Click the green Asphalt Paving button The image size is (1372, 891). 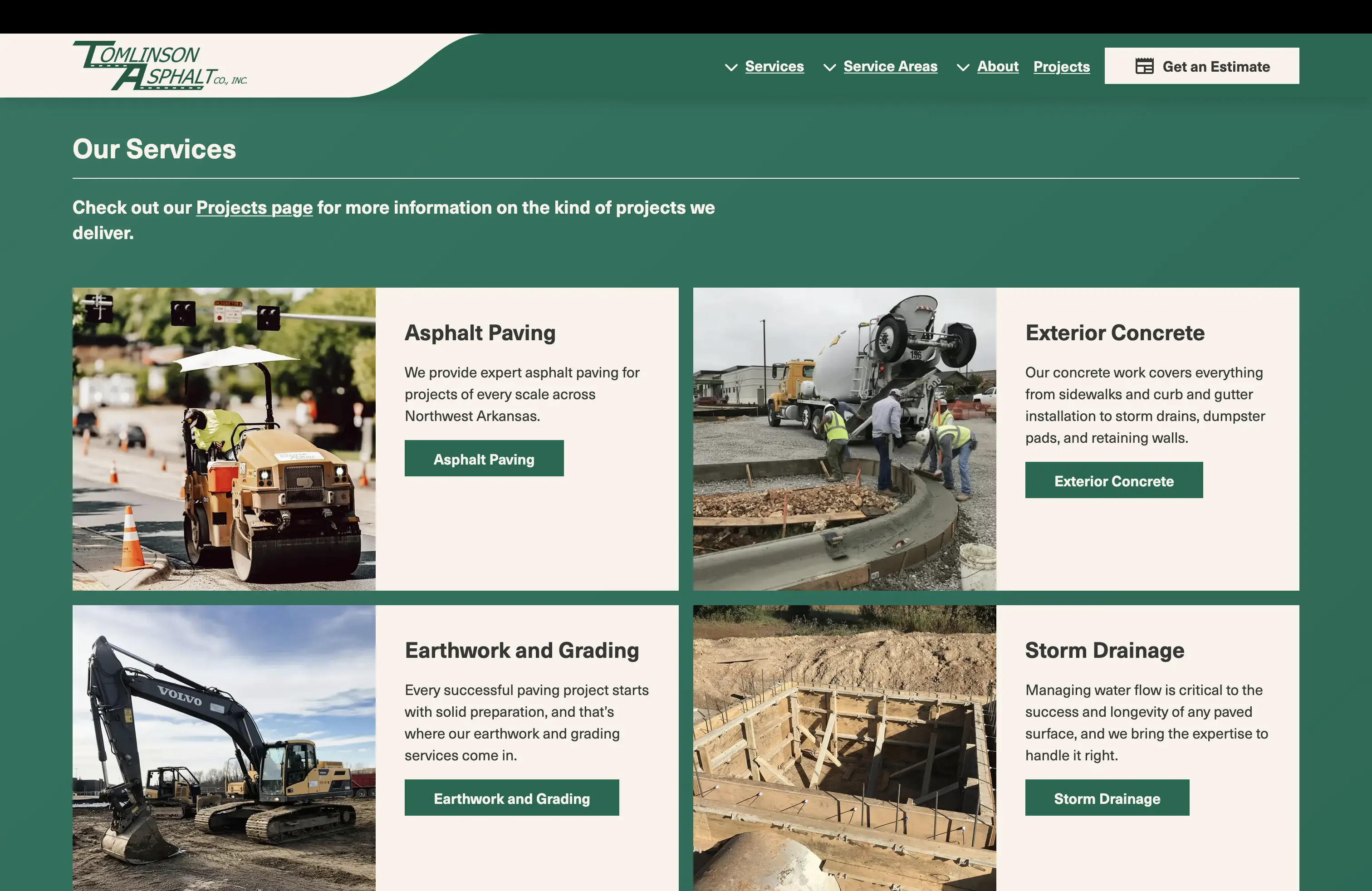[x=484, y=459]
